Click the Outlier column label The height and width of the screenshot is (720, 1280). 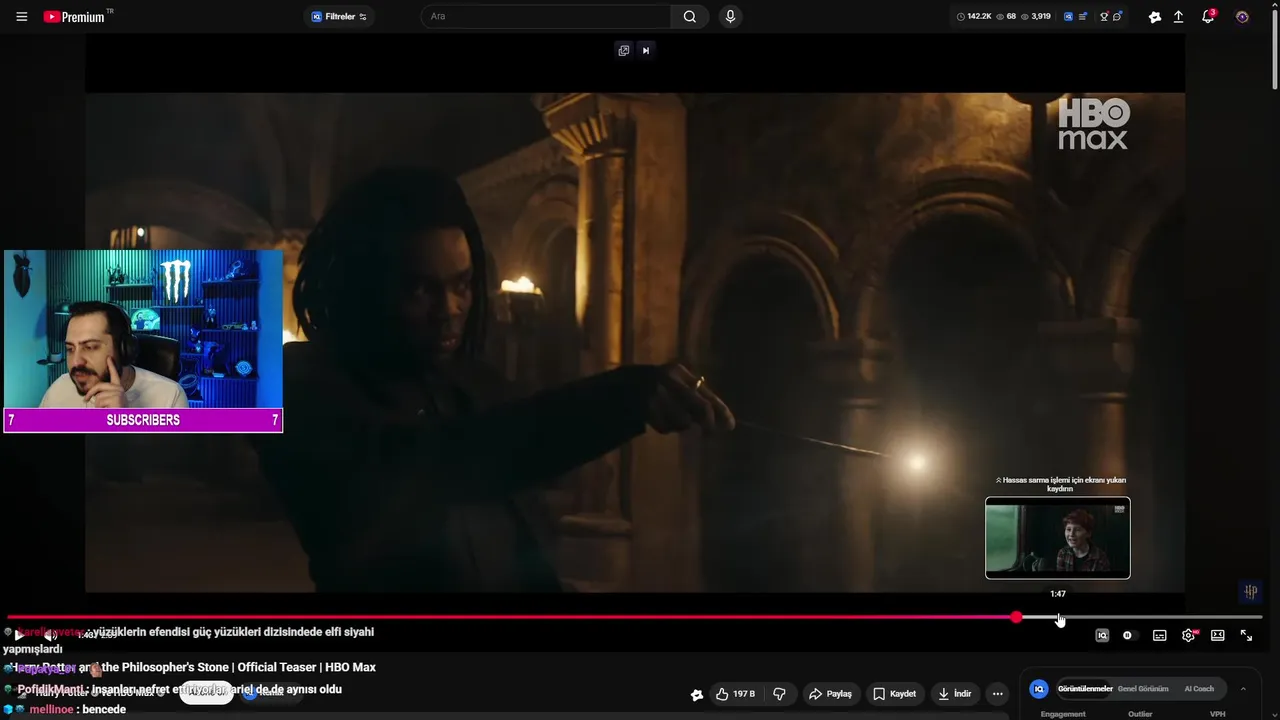(x=1140, y=714)
